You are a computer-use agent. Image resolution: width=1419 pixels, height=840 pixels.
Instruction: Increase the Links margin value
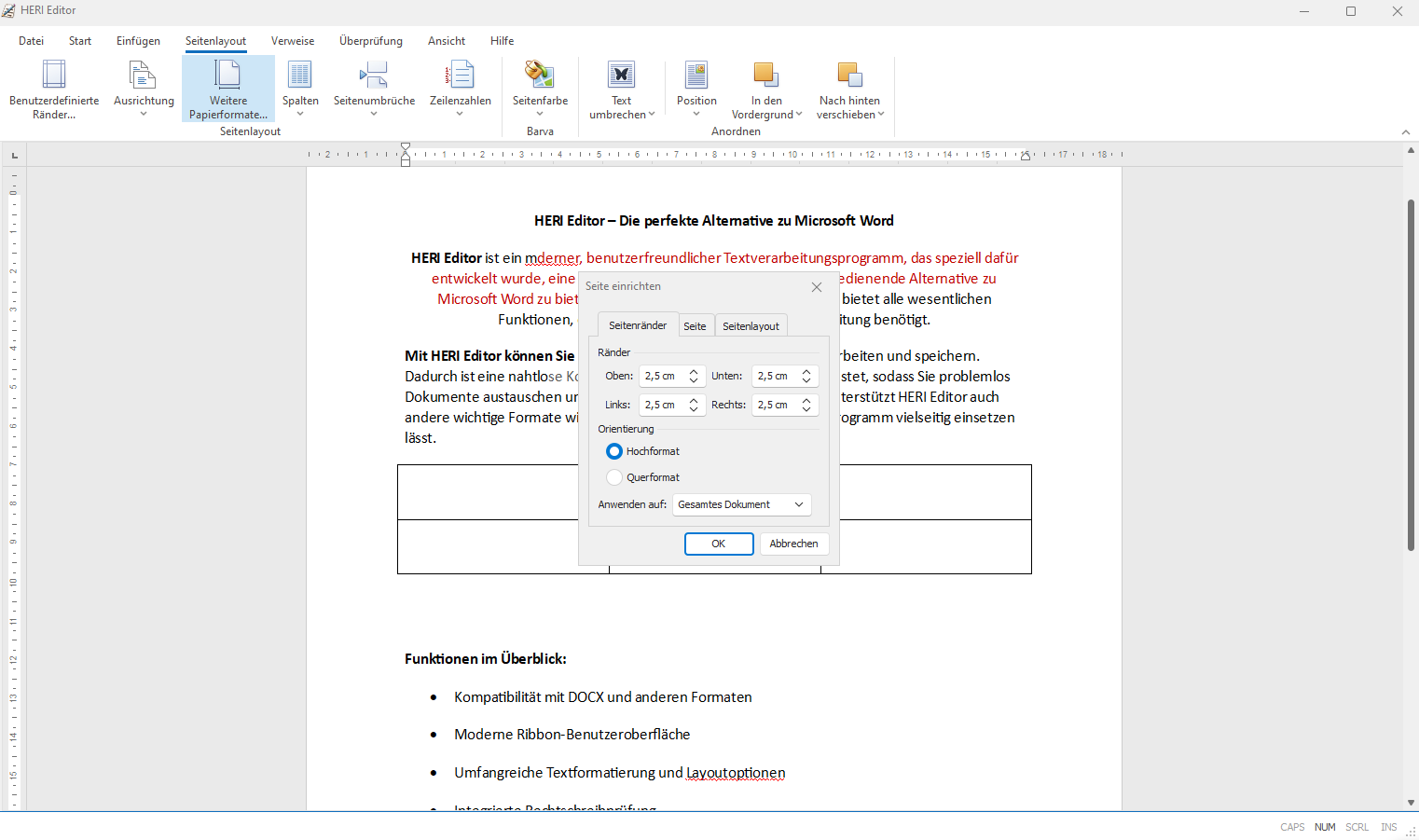694,400
